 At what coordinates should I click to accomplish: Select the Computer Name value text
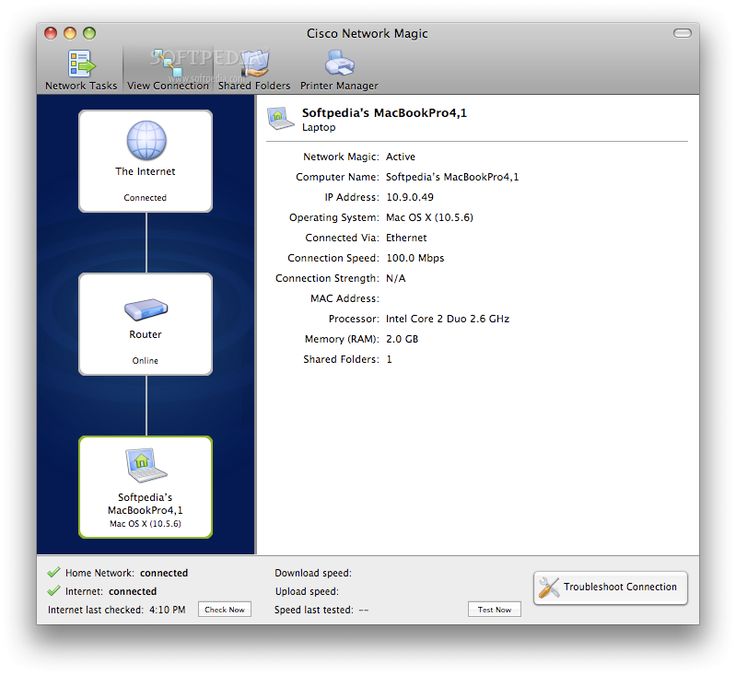click(x=452, y=177)
